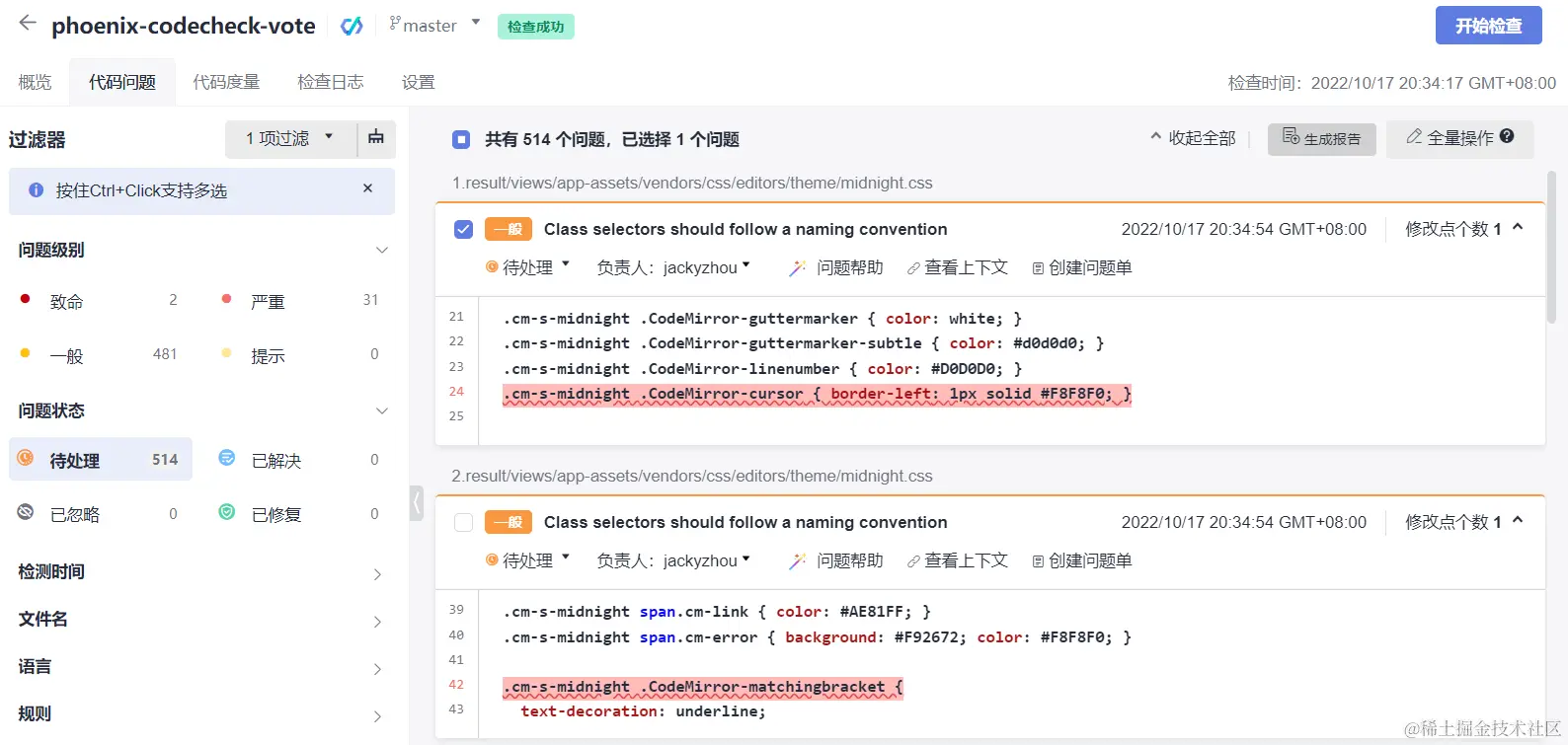Collapse the 问题级别 section
Screen dimensions: 1568x745
(x=382, y=250)
